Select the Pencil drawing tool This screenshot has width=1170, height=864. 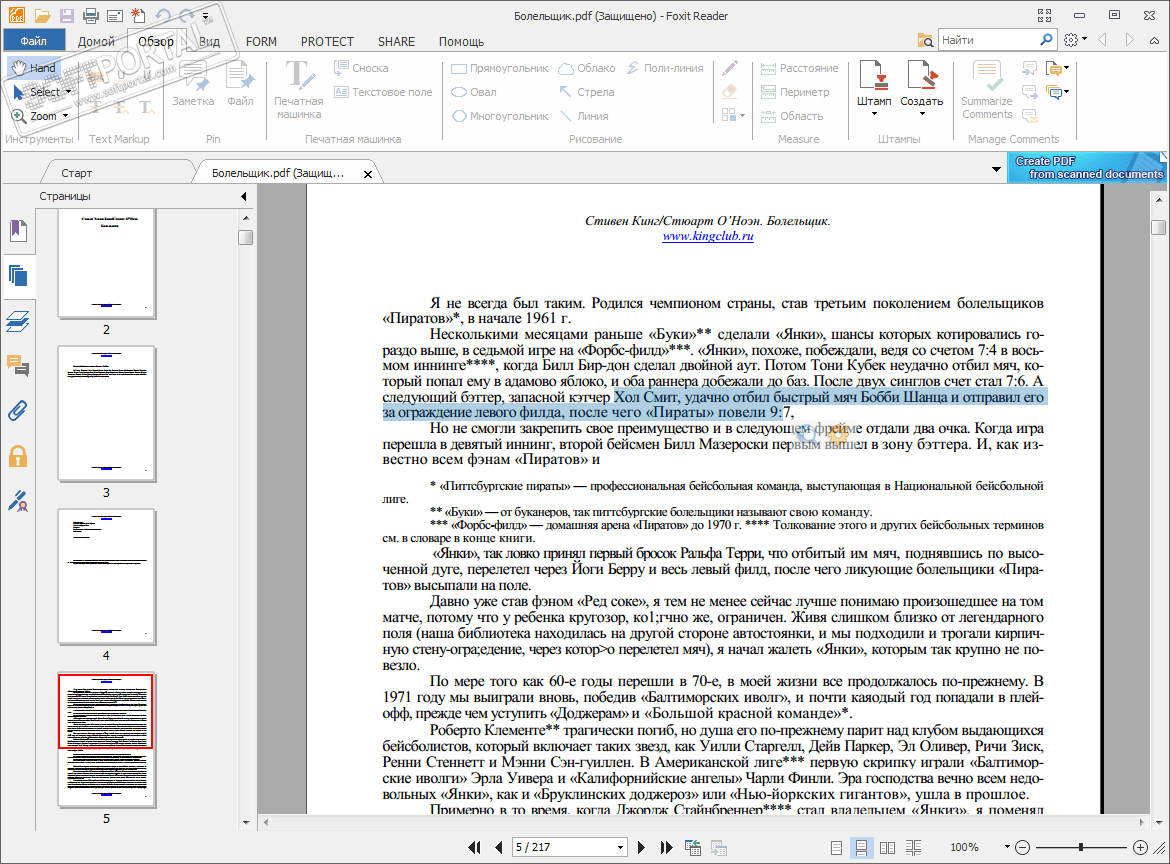[730, 68]
